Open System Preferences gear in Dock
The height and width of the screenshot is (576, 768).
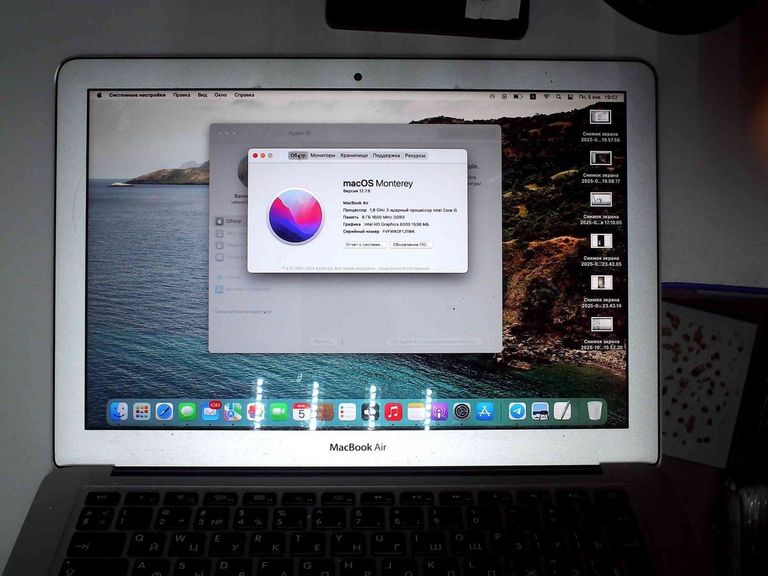click(x=462, y=412)
